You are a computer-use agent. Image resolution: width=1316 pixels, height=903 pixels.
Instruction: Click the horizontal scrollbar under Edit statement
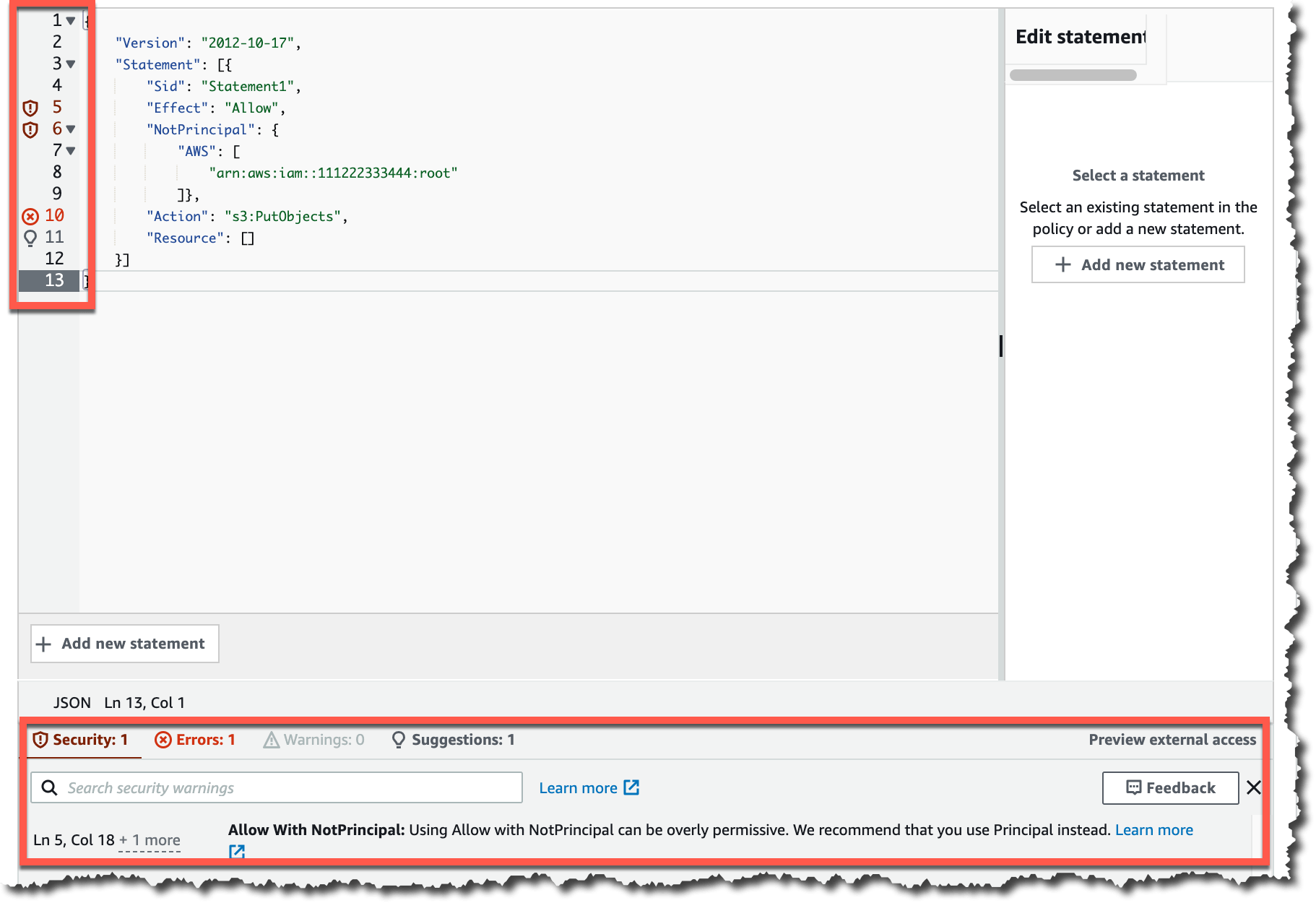pyautogui.click(x=1072, y=74)
